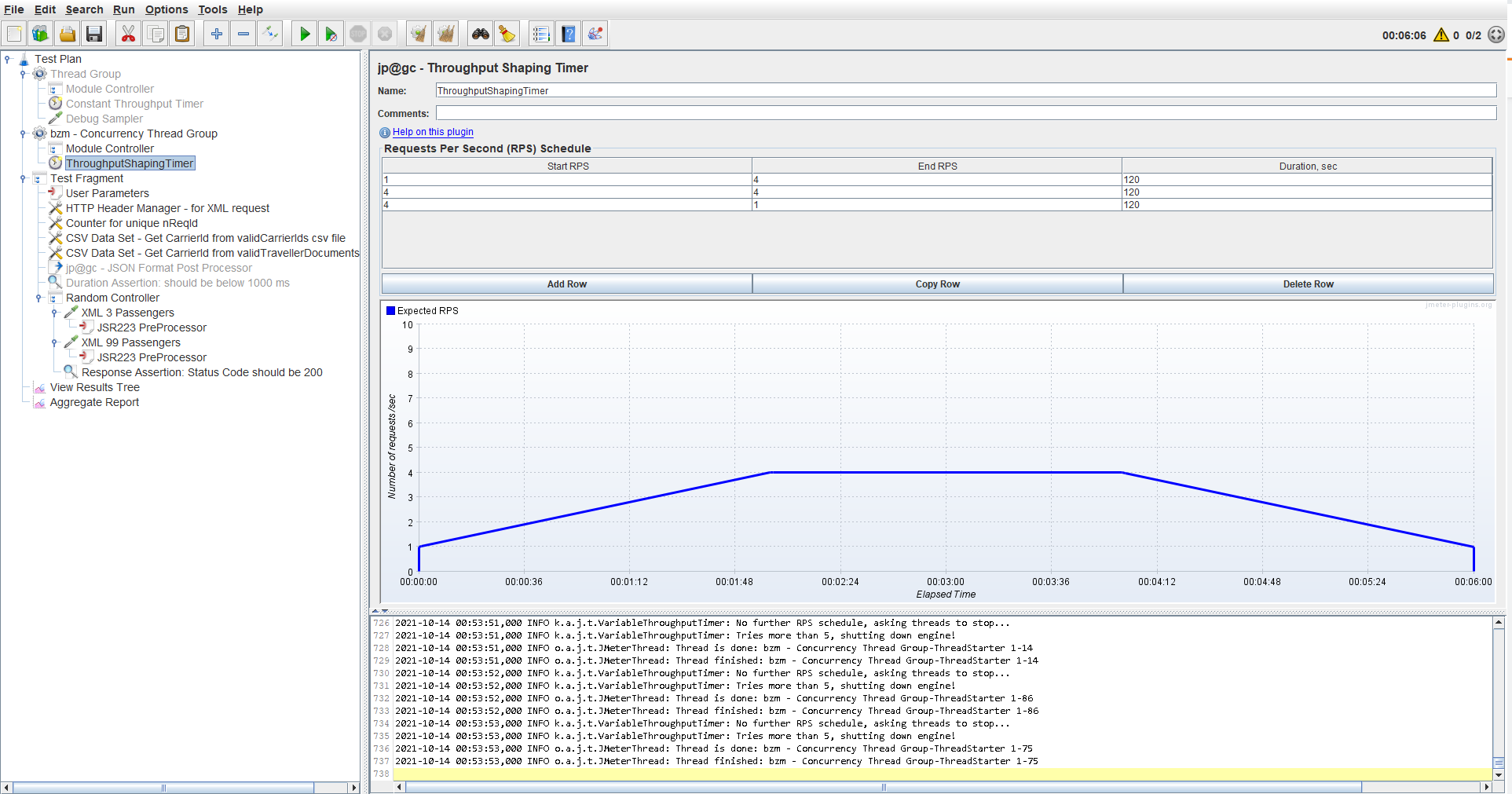Viewport: 1512px width, 794px height.
Task: Open the File menu
Action: pyautogui.click(x=14, y=9)
